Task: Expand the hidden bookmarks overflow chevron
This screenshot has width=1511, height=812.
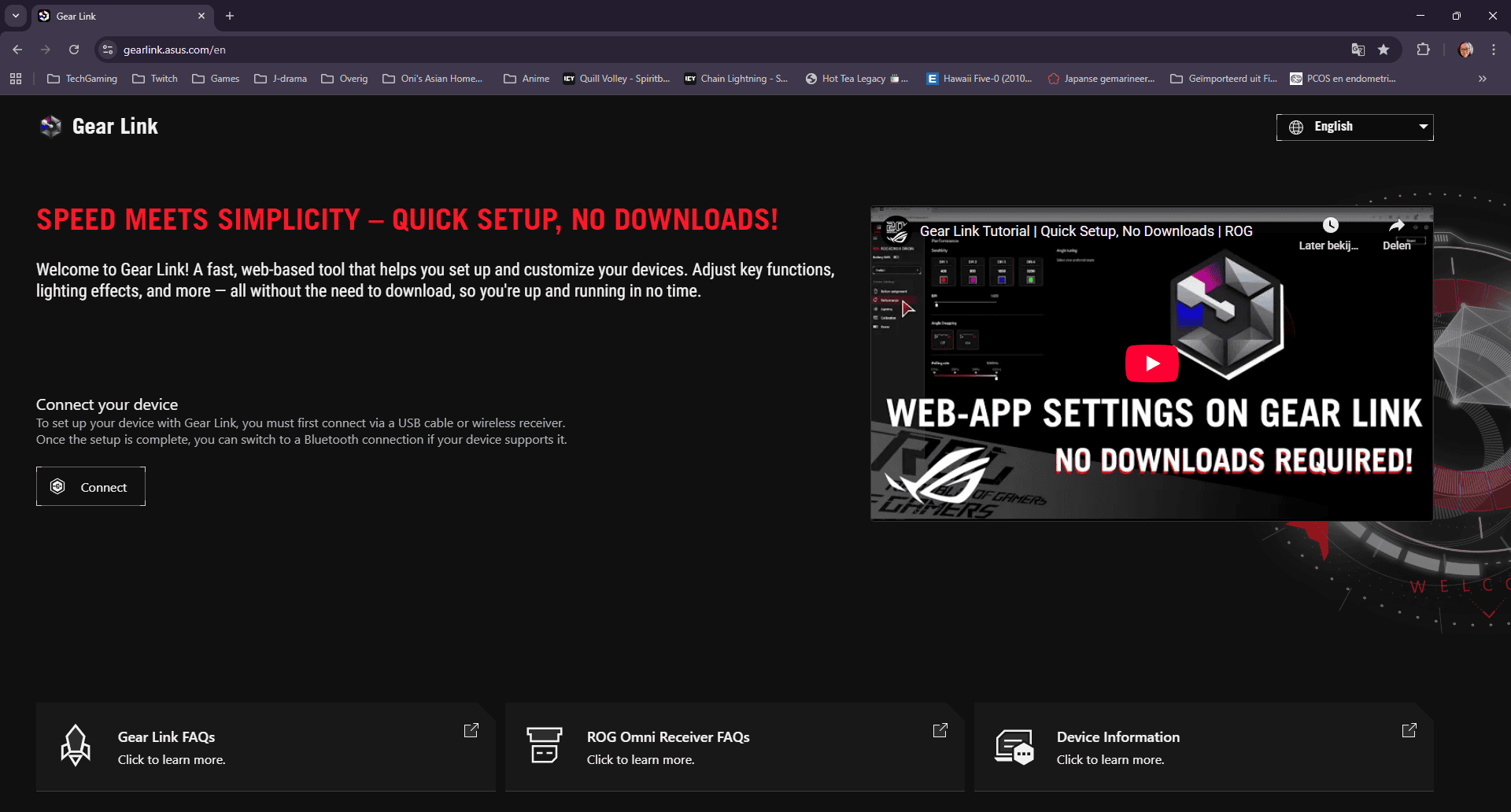Action: [x=1483, y=79]
